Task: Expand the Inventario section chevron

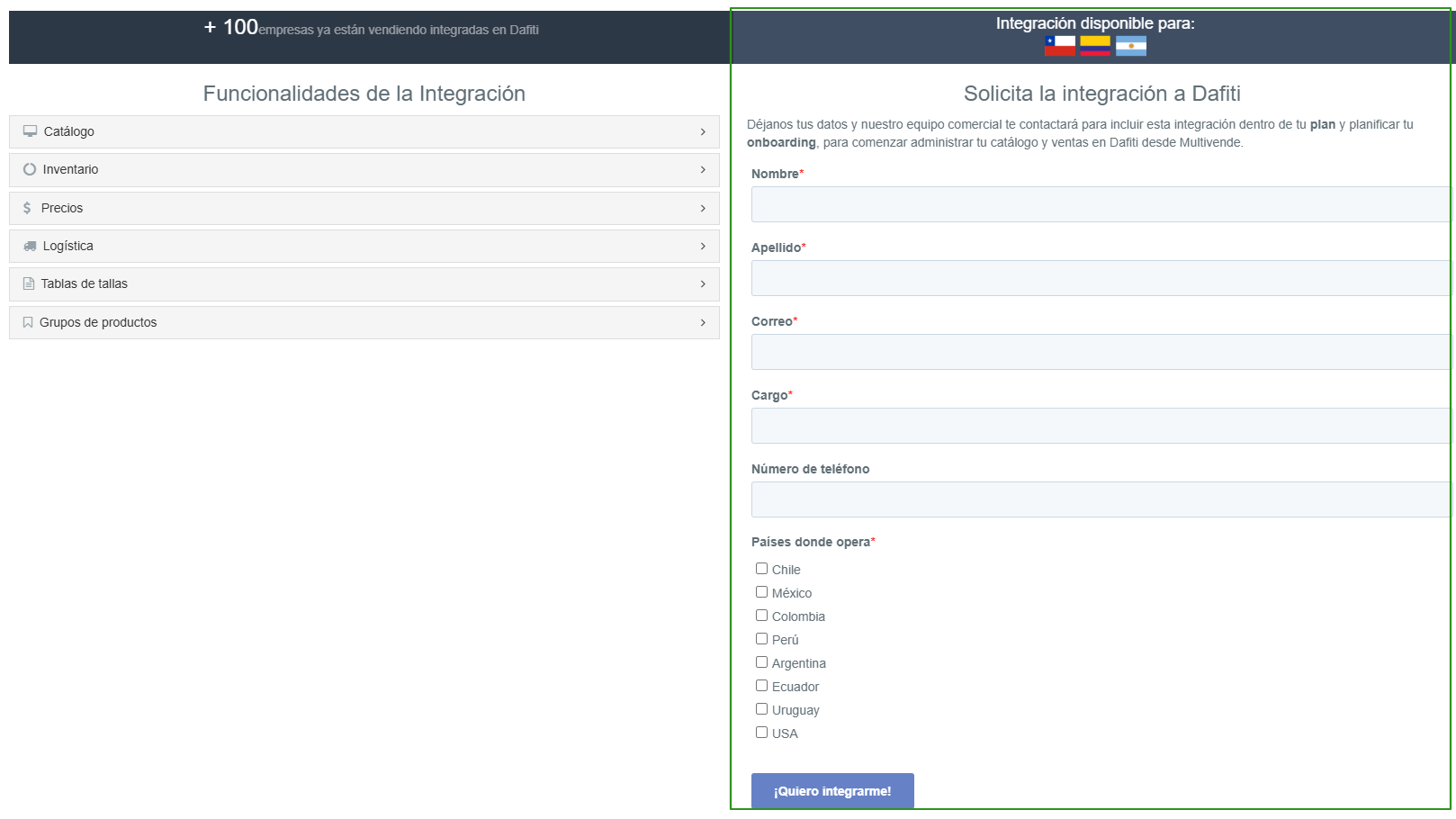Action: [703, 169]
